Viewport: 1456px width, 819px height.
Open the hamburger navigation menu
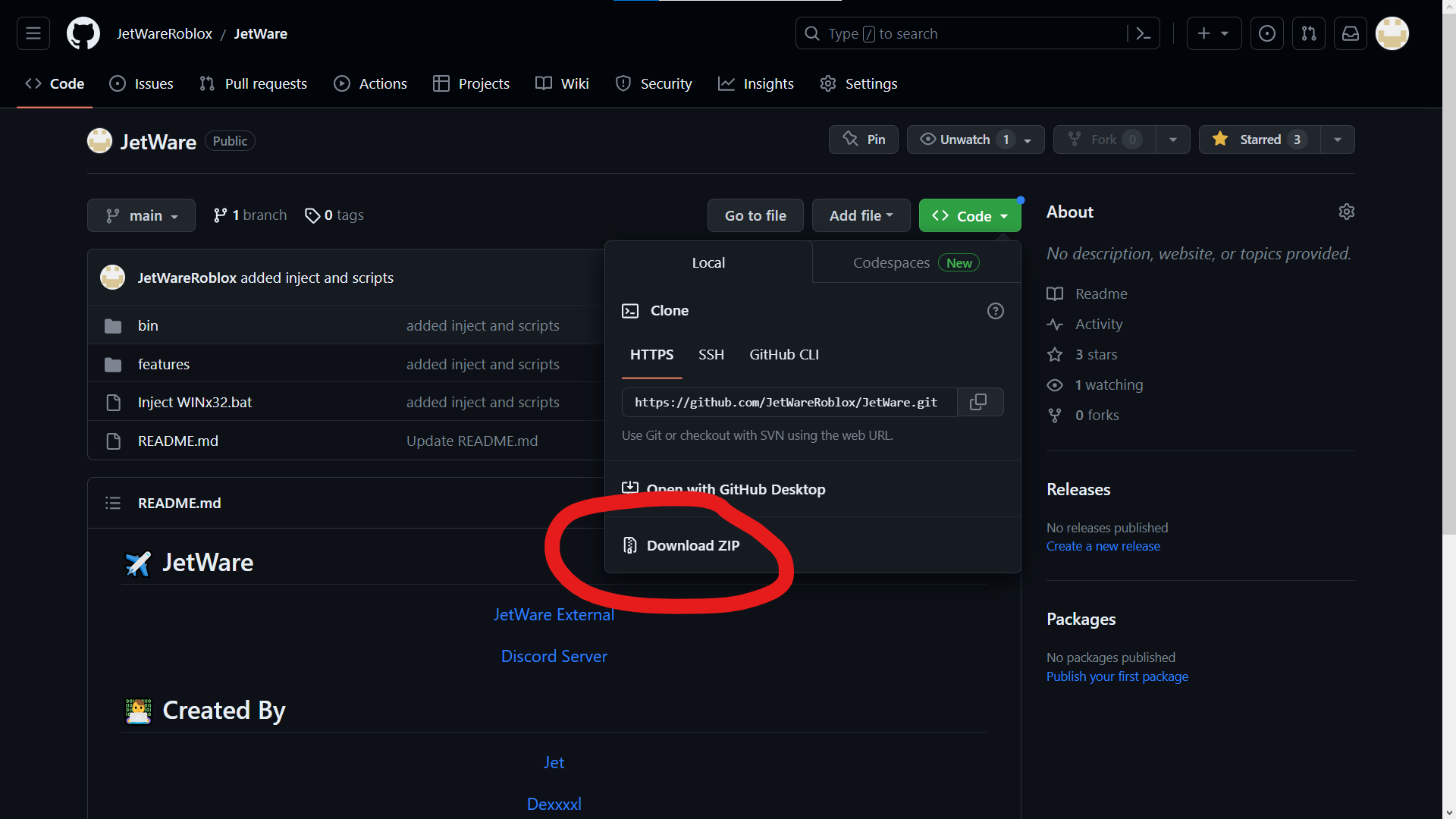(33, 33)
